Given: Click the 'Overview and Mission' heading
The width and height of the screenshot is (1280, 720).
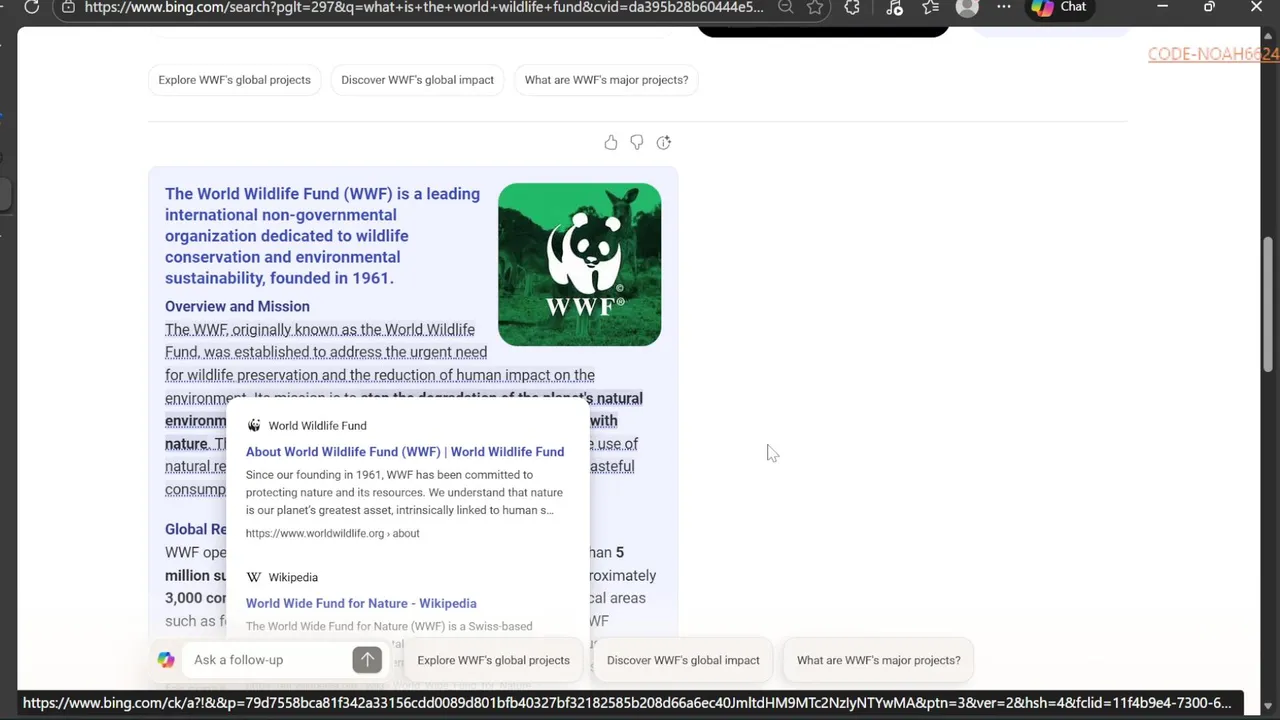Looking at the screenshot, I should (x=237, y=307).
